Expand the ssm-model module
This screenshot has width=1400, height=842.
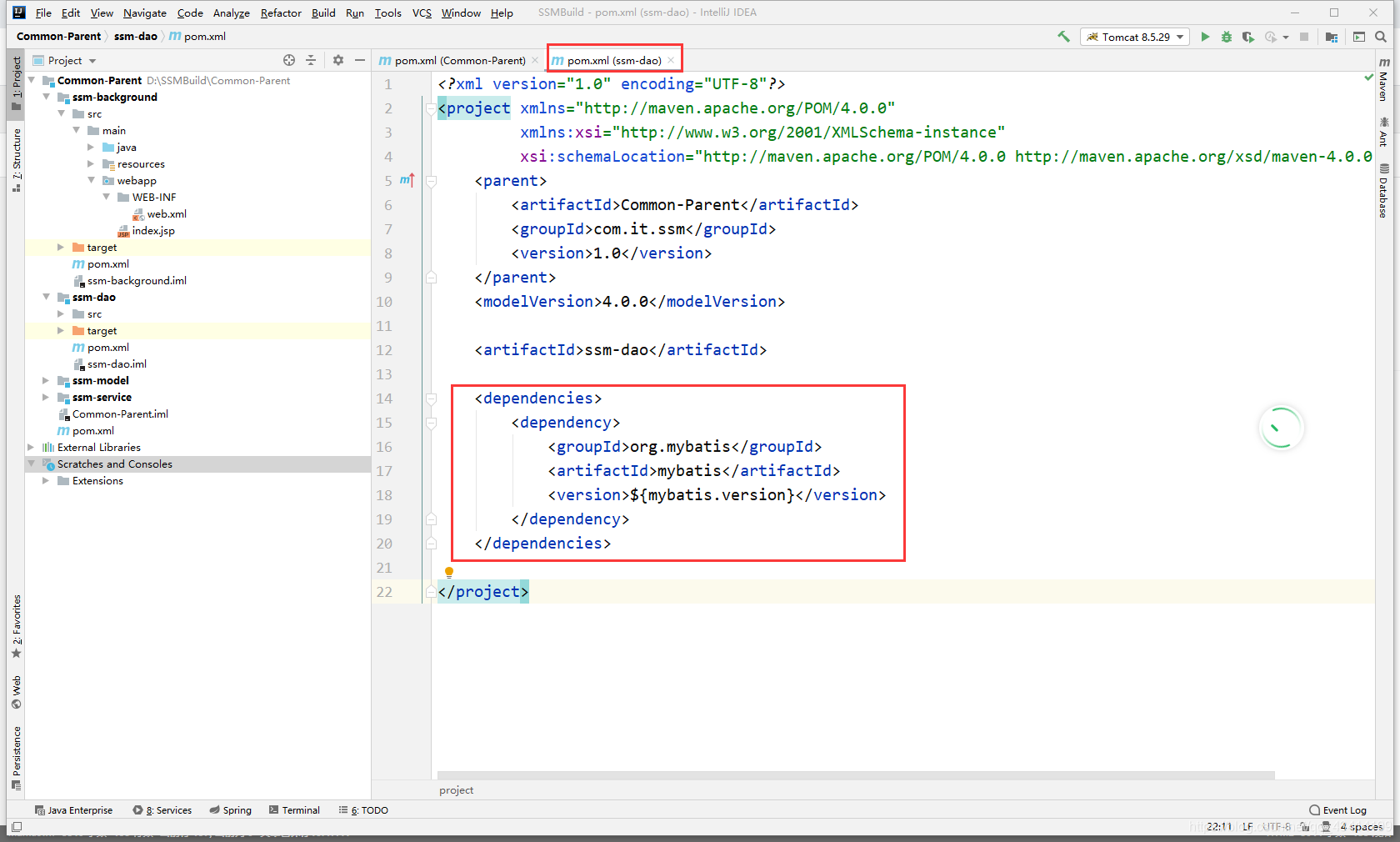(46, 380)
